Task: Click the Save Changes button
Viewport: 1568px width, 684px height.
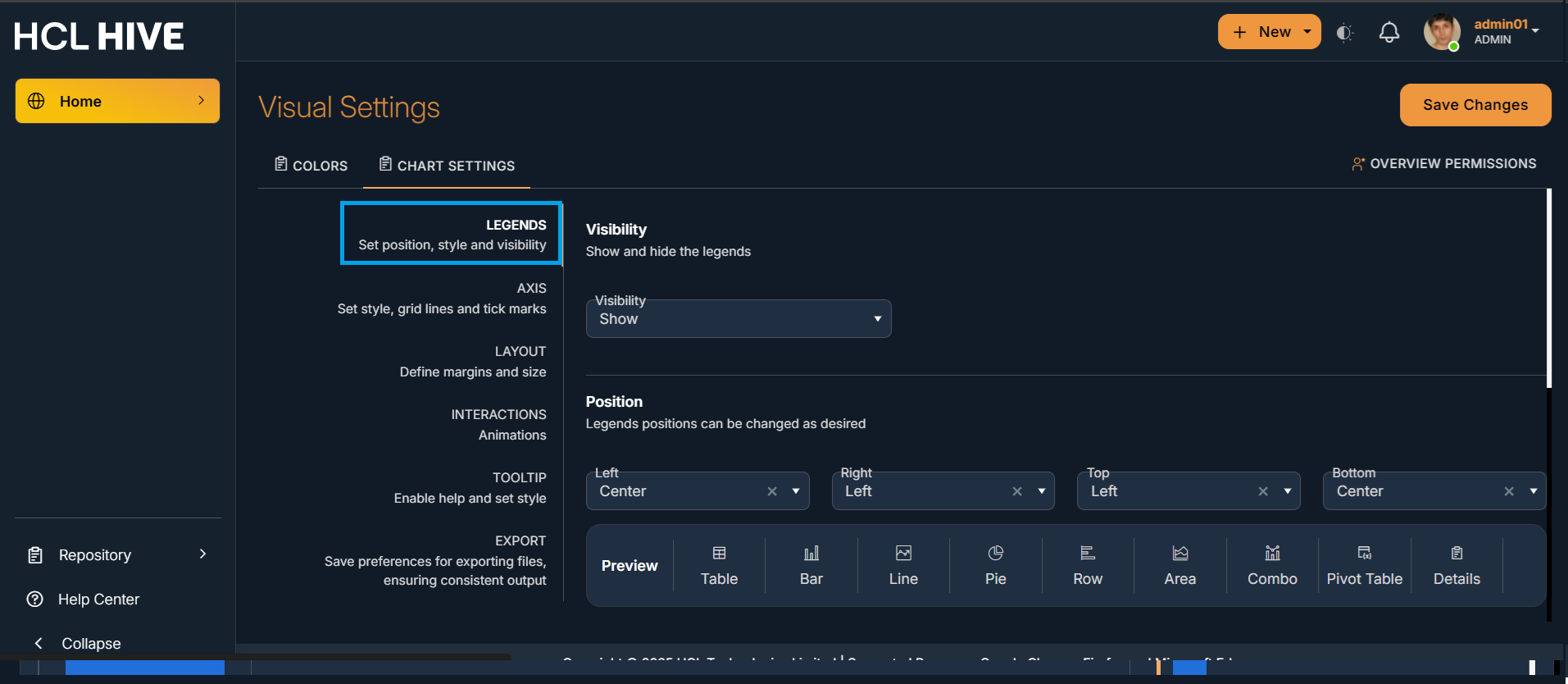Action: click(1475, 105)
